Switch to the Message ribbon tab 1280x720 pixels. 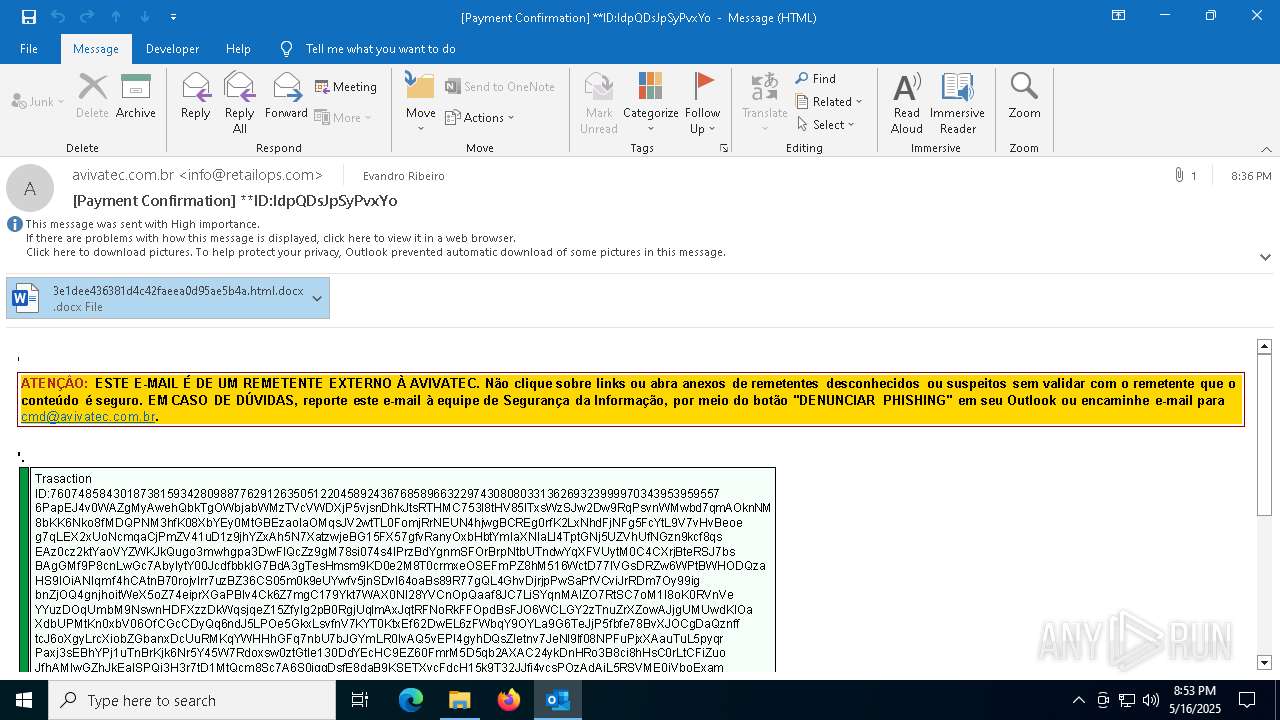(x=96, y=48)
